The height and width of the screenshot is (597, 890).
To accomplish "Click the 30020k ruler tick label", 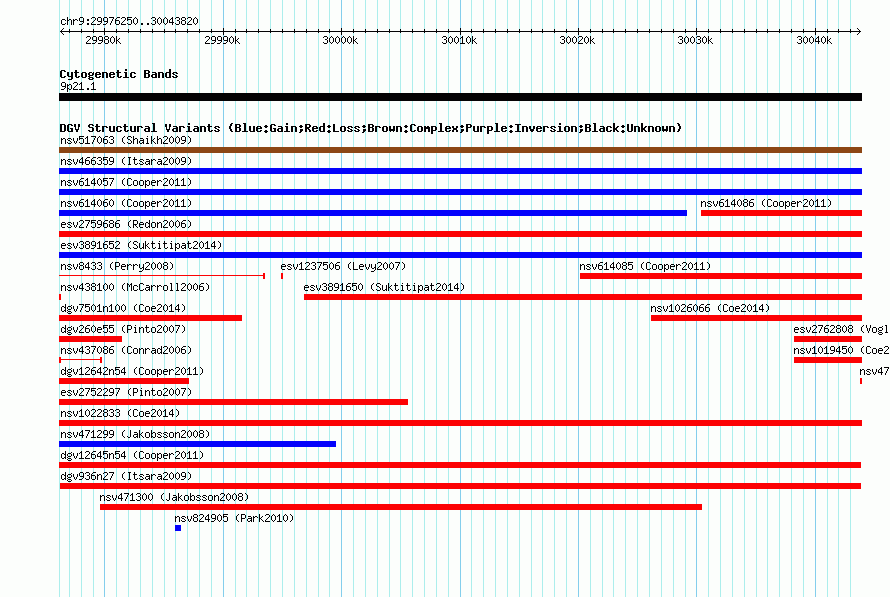I will [577, 40].
